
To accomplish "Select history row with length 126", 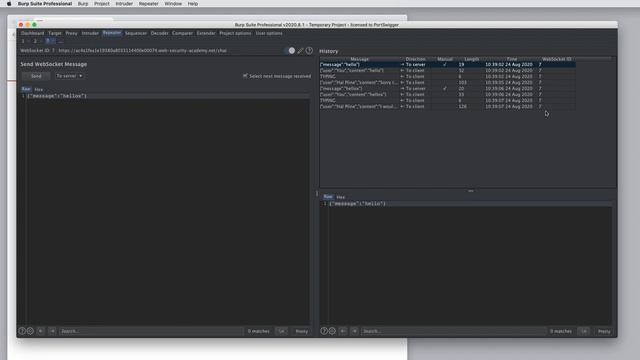I will (x=448, y=107).
